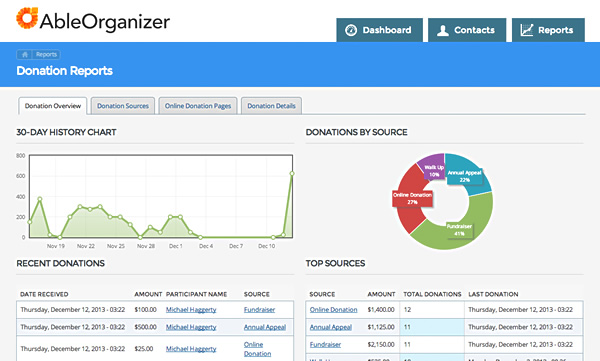Click the Dec 10 axis label
This screenshot has height=361, width=600.
click(267, 246)
